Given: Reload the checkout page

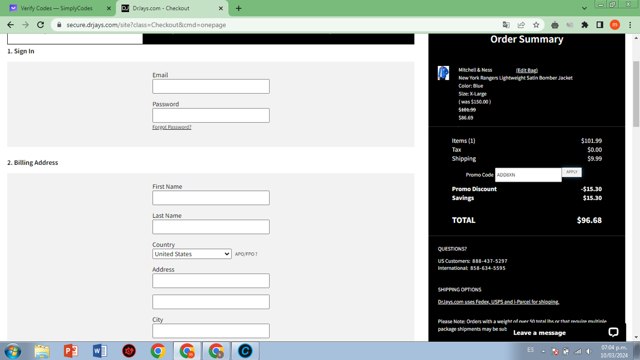Looking at the screenshot, I should point(40,25).
